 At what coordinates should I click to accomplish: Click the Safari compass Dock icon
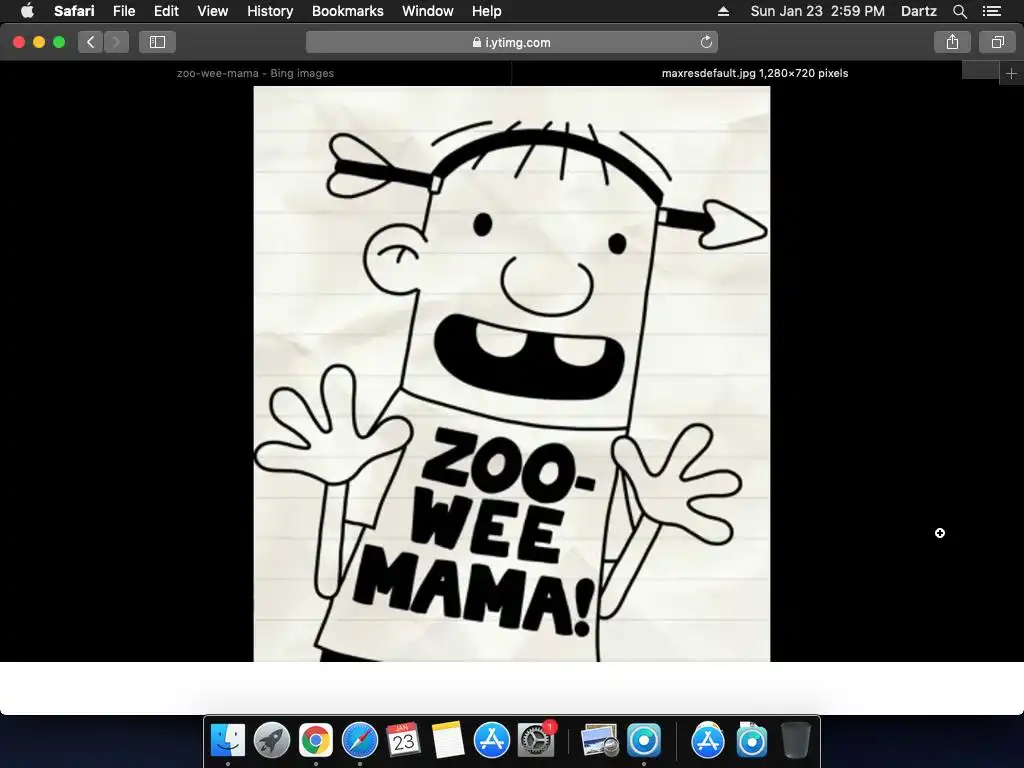point(360,741)
